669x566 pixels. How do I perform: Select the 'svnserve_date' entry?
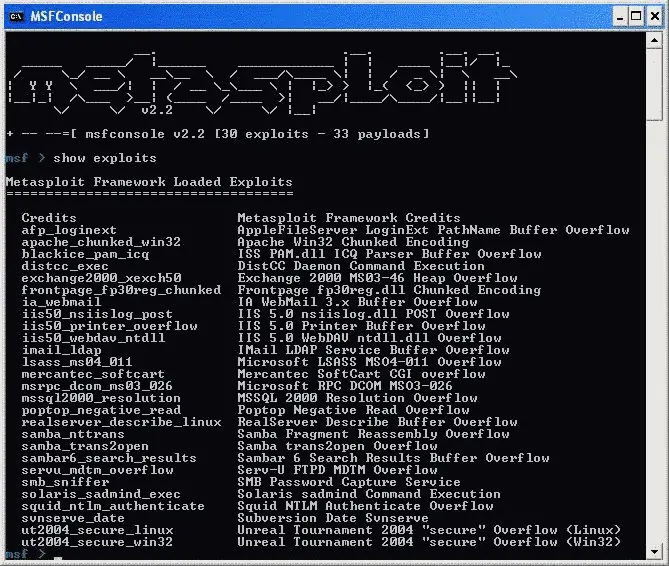[x=73, y=518]
